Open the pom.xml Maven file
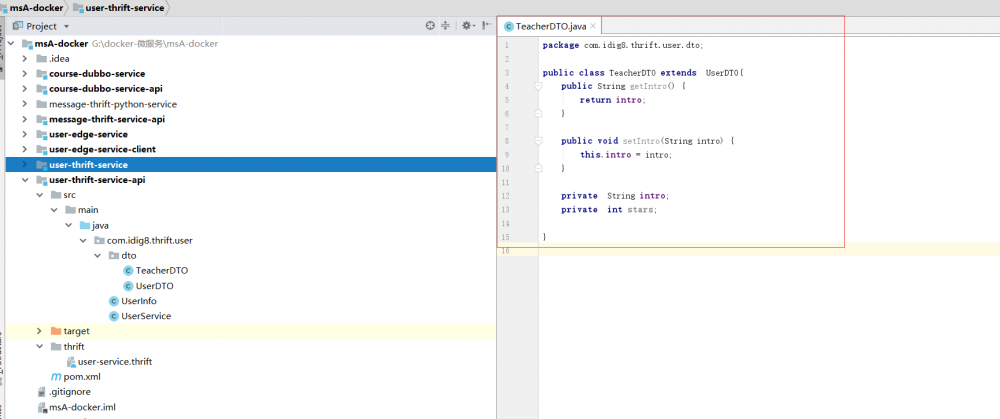 [x=81, y=377]
